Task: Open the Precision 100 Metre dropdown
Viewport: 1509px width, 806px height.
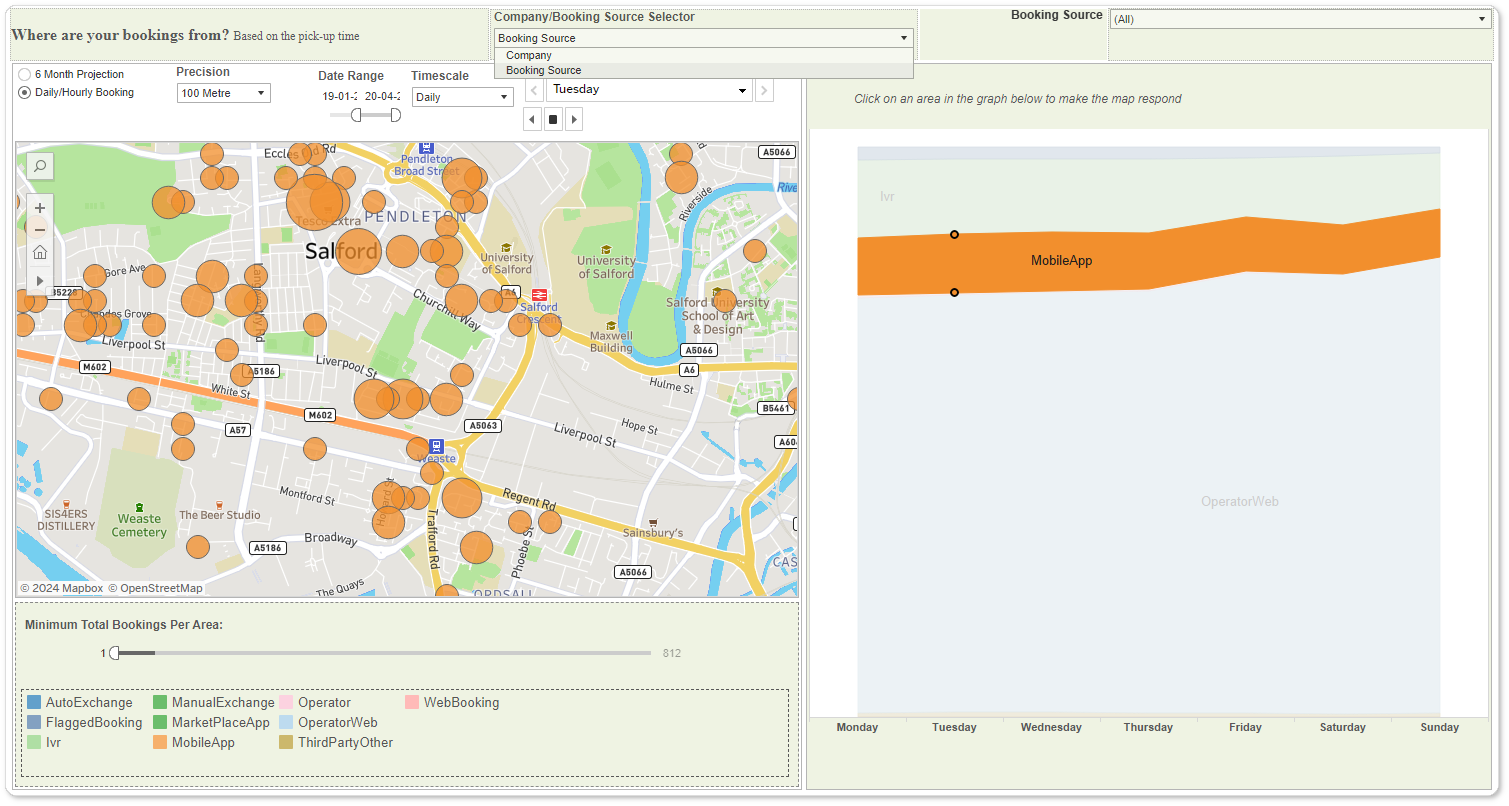Action: 224,93
